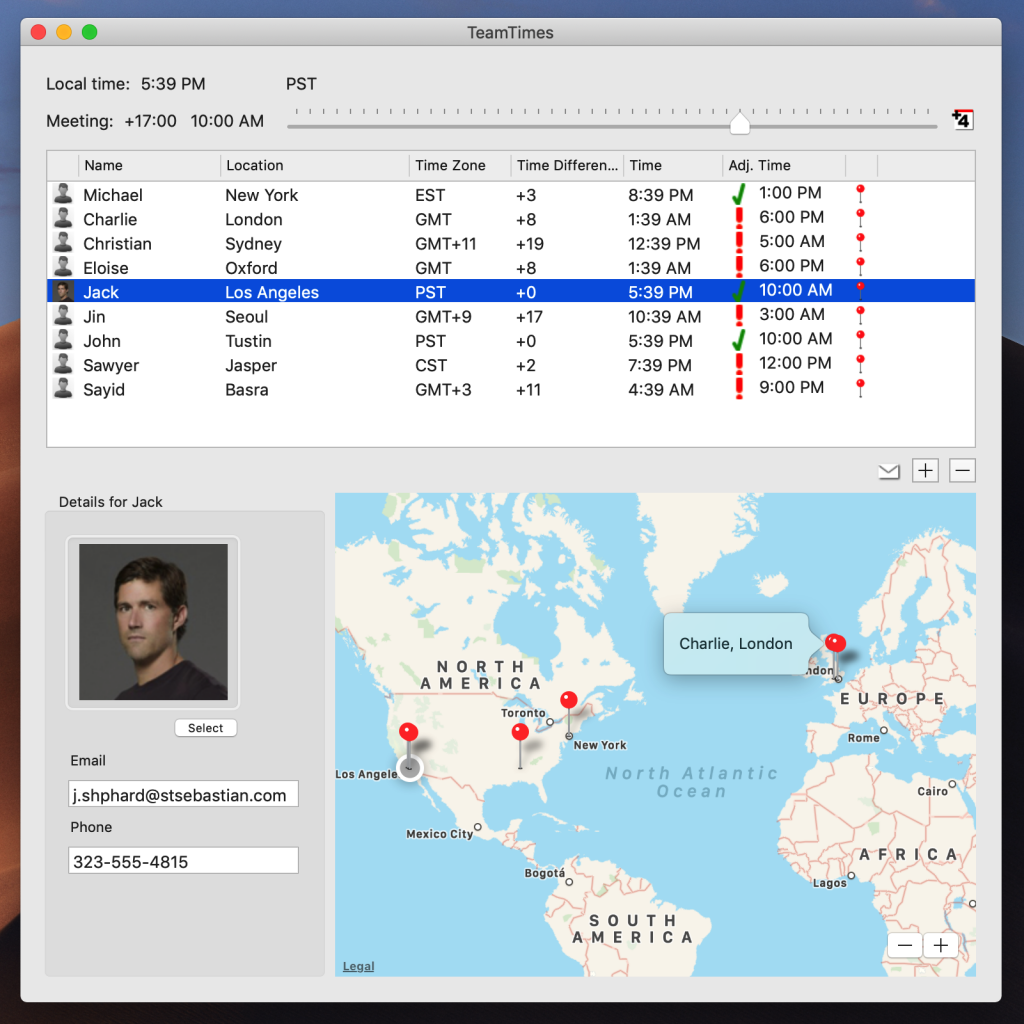Sort table by Adj. Time column header

(x=784, y=165)
